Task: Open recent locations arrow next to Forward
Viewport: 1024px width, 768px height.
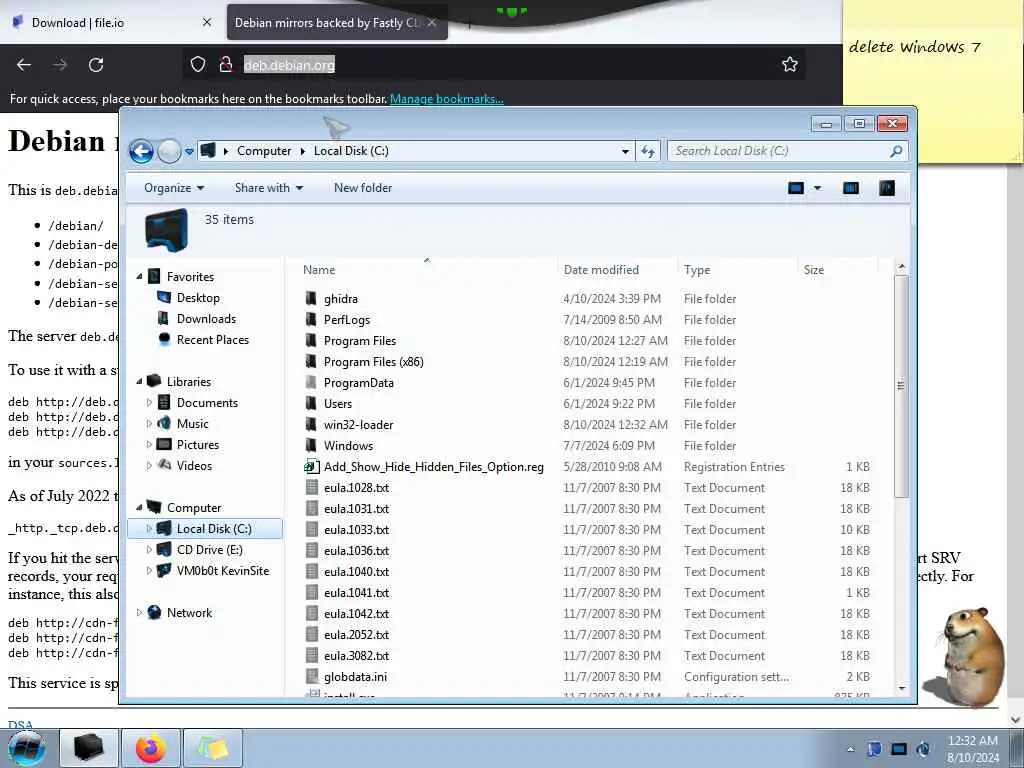Action: [189, 152]
